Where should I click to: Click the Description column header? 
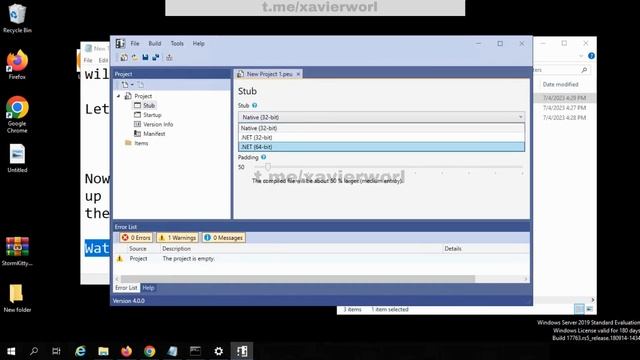tap(176, 249)
